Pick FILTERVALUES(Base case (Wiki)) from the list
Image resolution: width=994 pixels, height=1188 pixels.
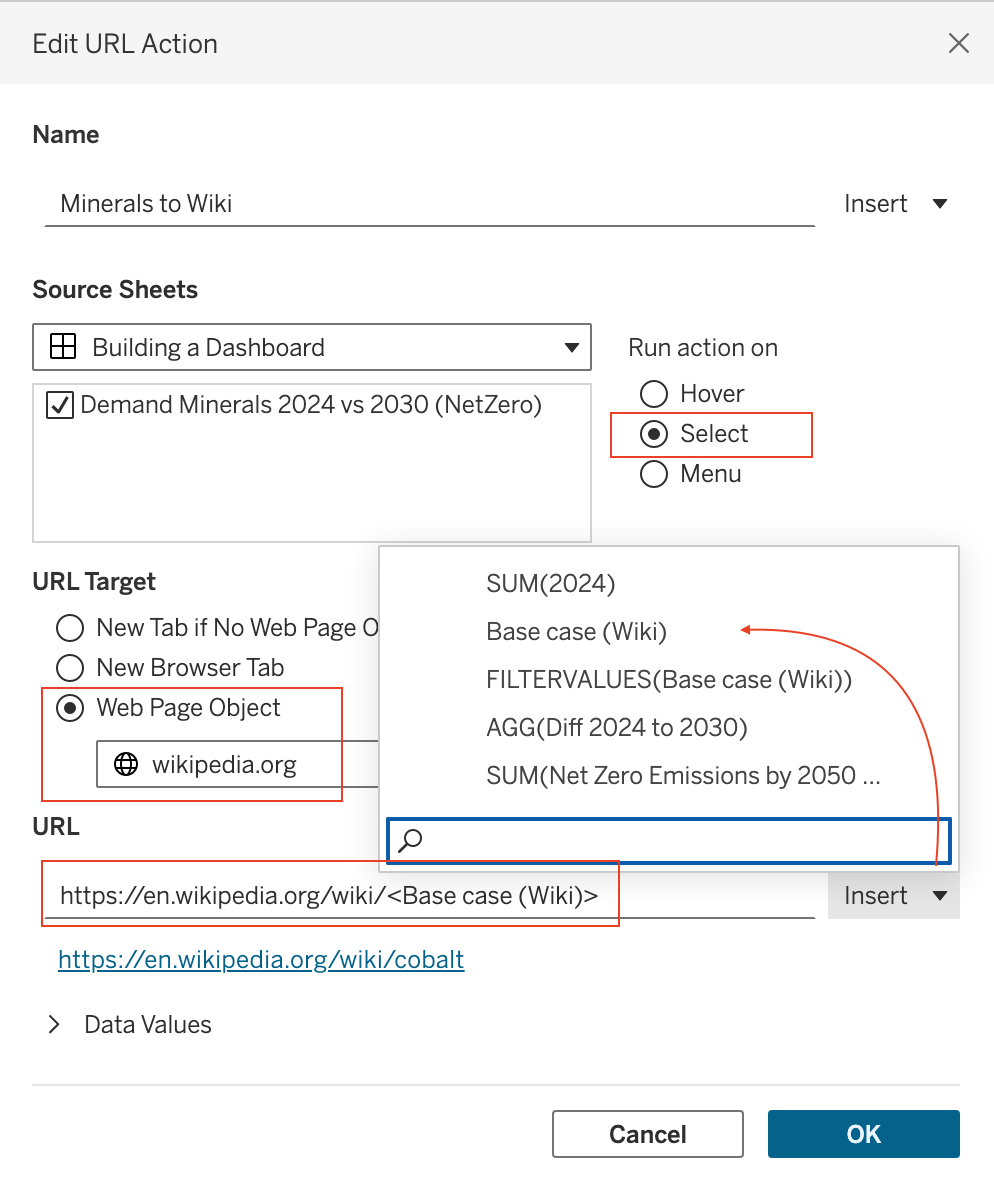tap(669, 680)
